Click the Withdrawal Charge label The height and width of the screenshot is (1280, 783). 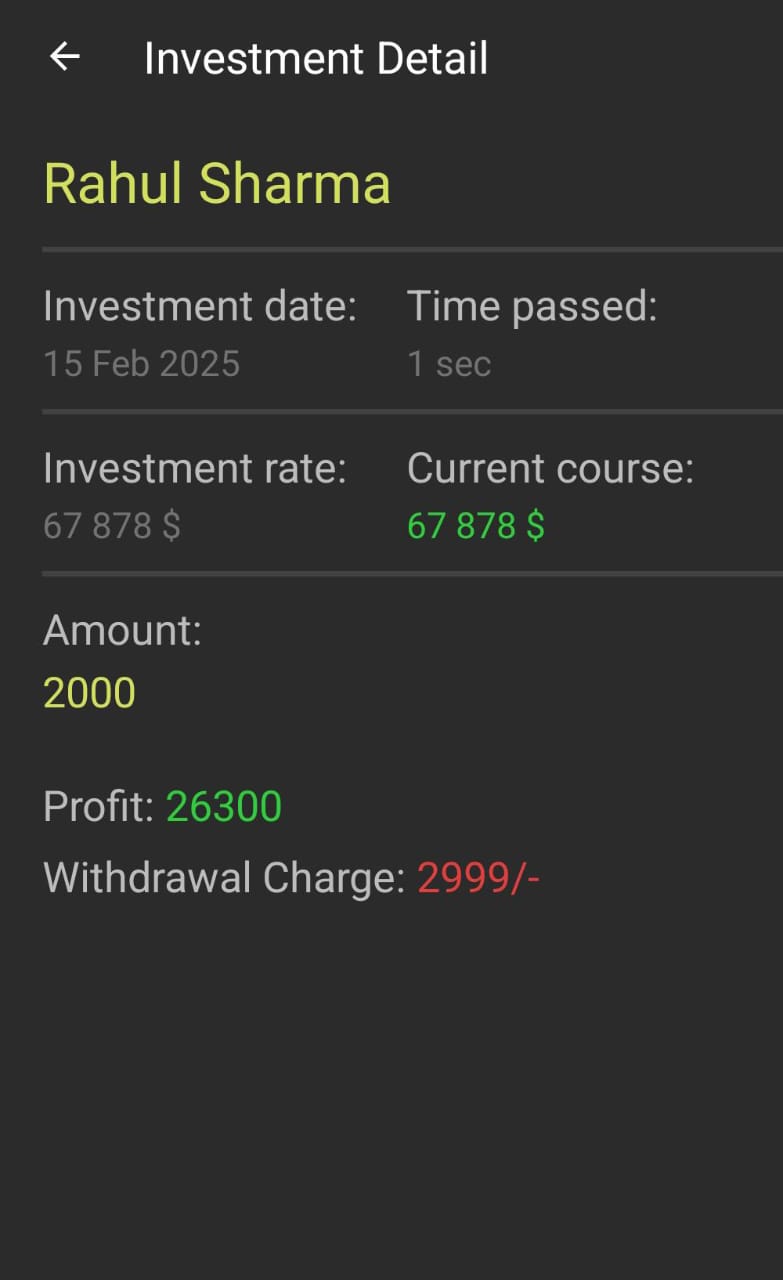click(x=224, y=878)
